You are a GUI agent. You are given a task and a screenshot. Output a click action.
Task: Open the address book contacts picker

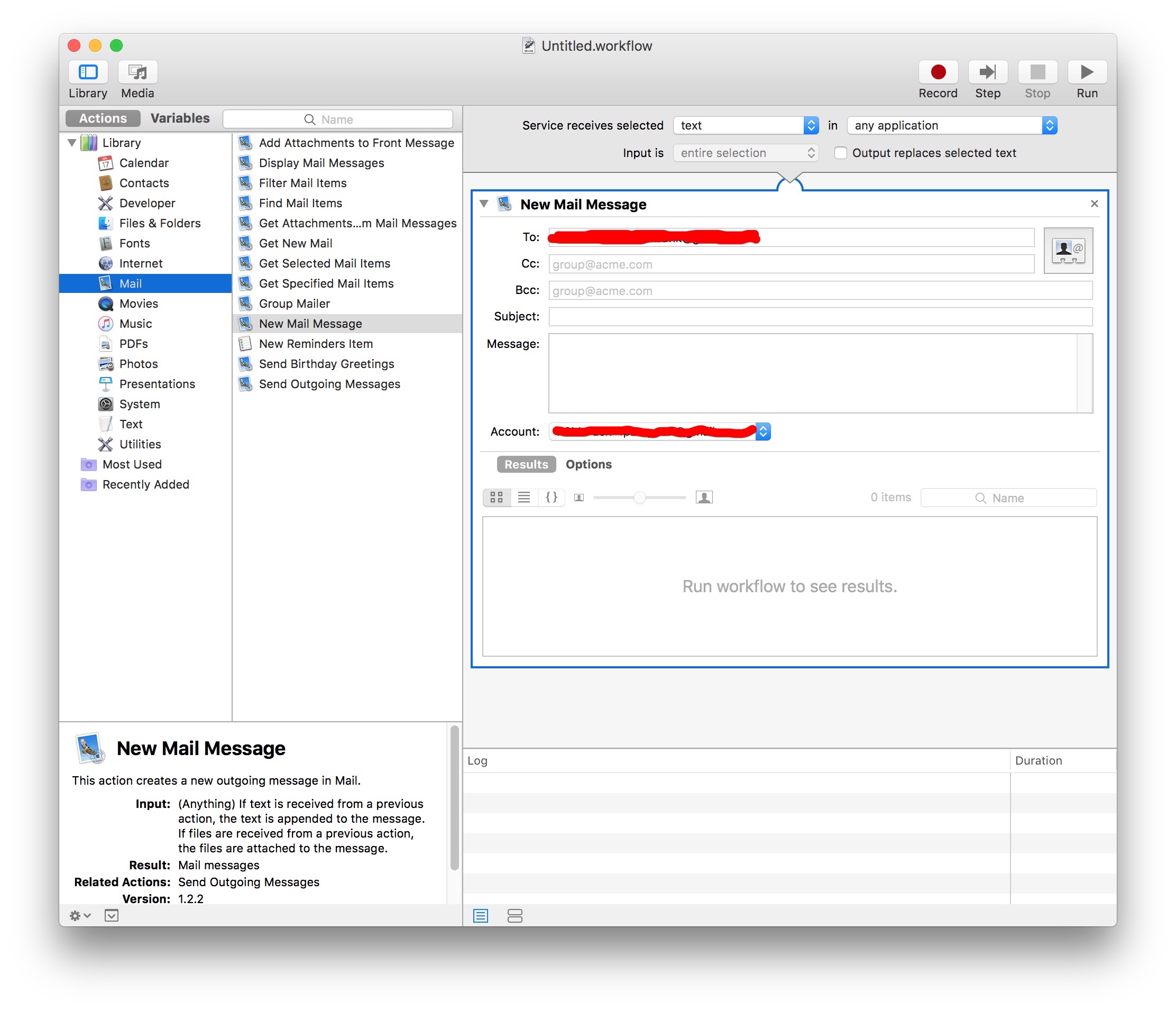pyautogui.click(x=1068, y=250)
